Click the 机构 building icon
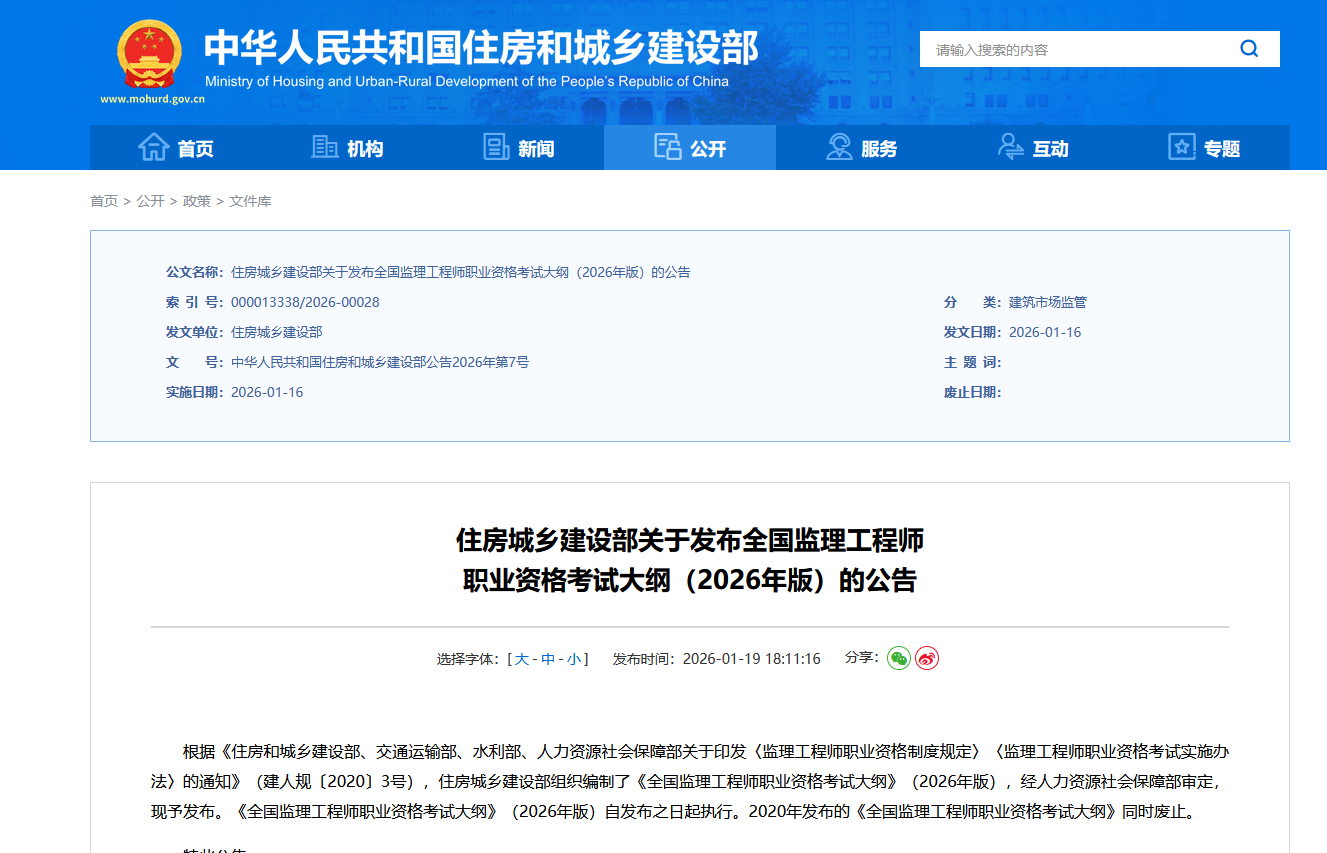This screenshot has height=853, width=1327. 325,147
